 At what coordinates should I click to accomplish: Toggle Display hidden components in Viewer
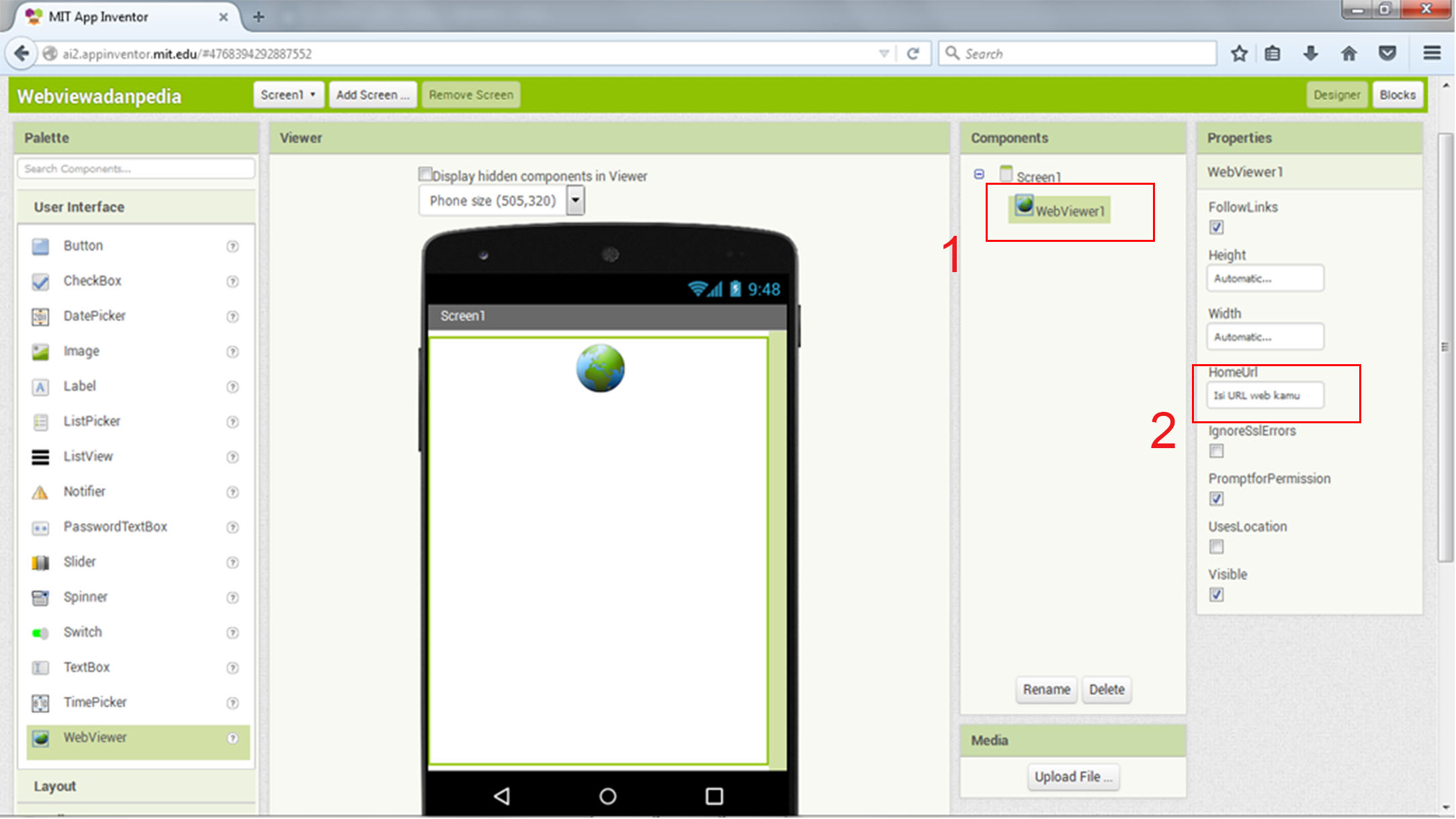pyautogui.click(x=425, y=175)
